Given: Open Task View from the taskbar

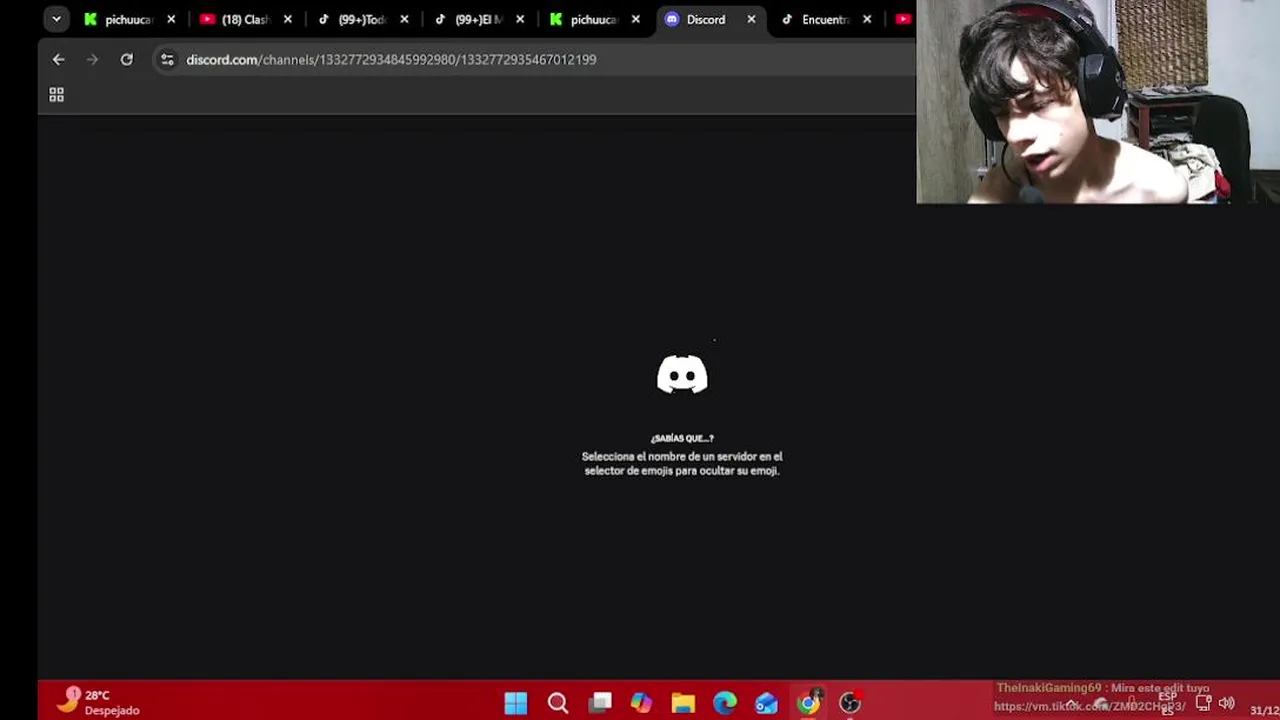Looking at the screenshot, I should (600, 703).
